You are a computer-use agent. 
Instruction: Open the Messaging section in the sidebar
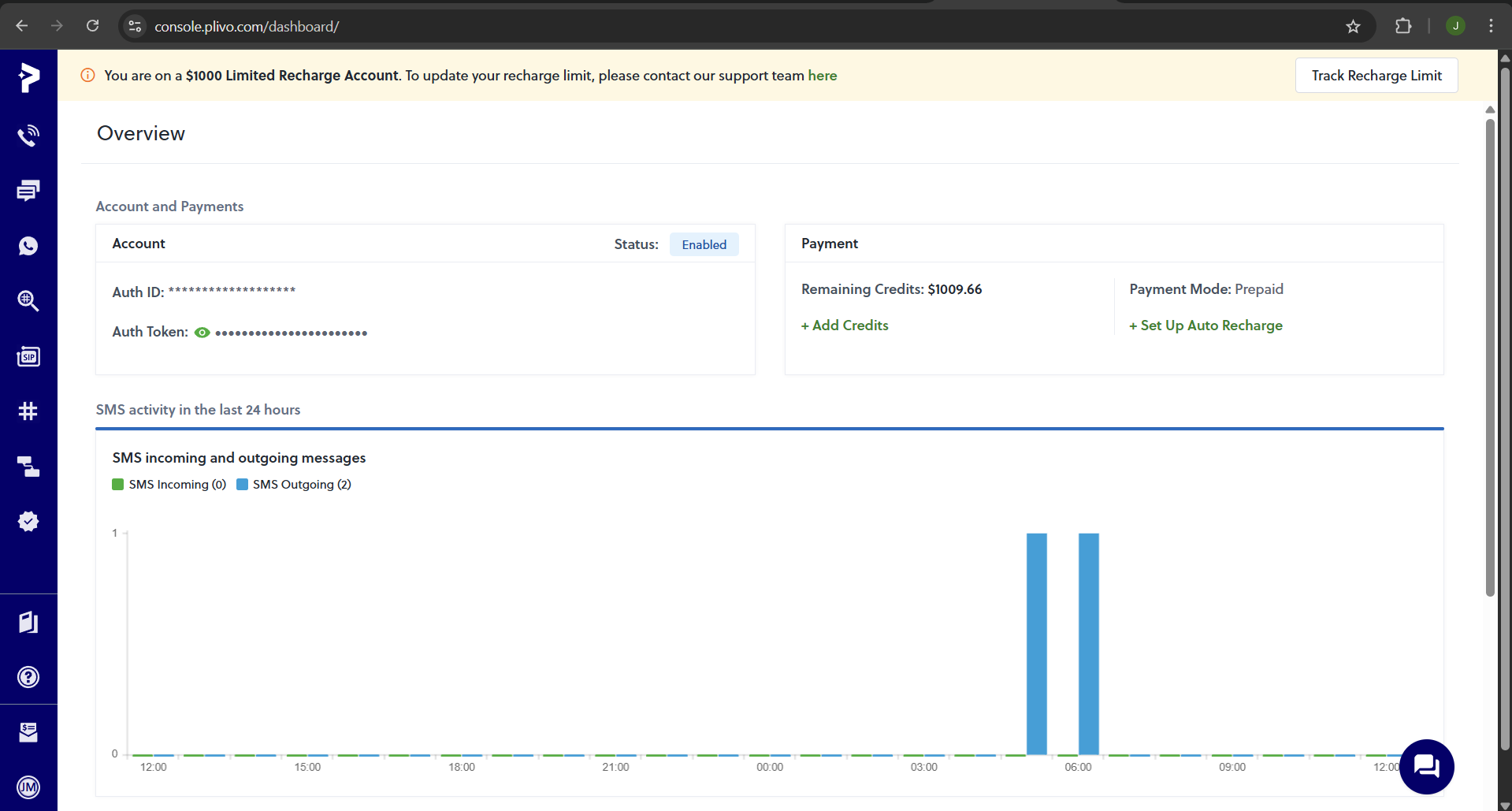tap(28, 191)
